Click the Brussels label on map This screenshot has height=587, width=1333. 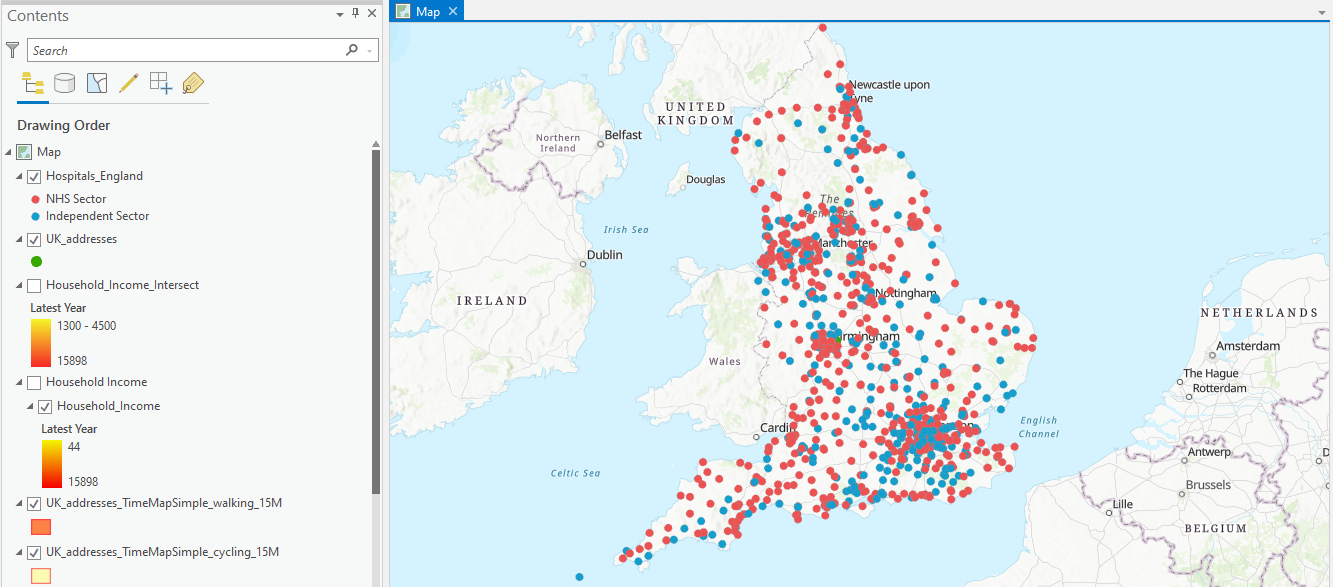point(1208,485)
